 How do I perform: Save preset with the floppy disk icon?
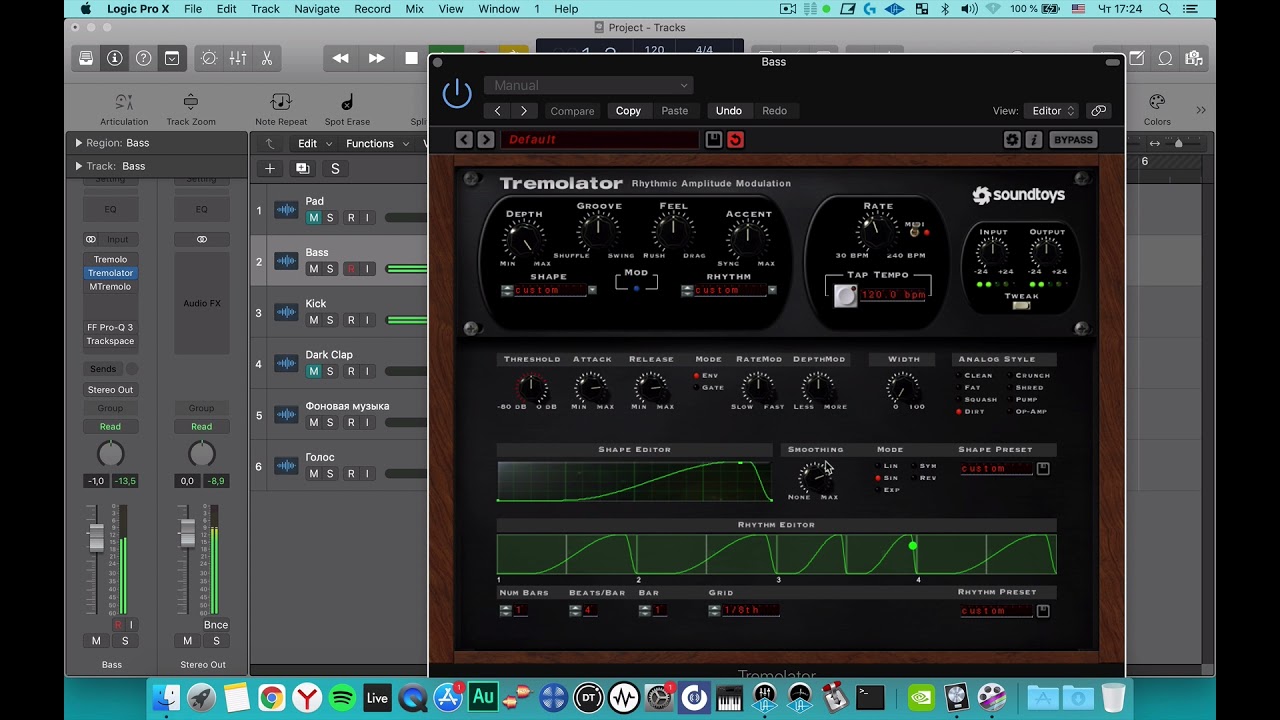point(713,140)
